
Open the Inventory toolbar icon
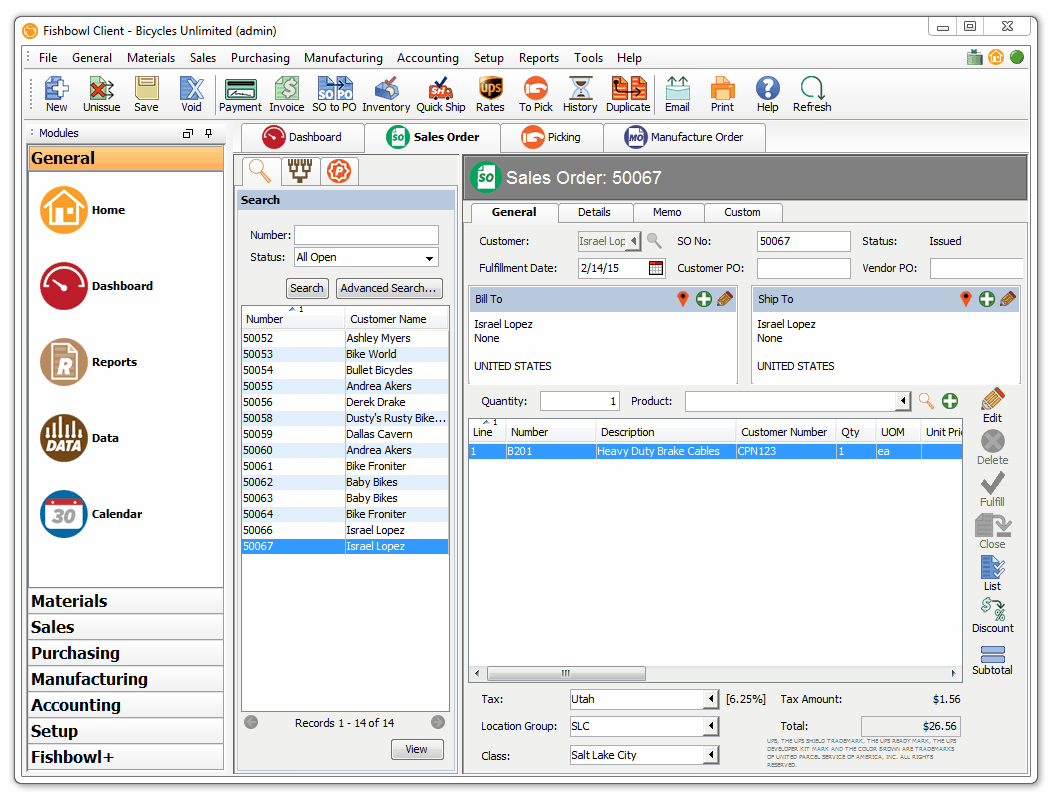tap(386, 94)
